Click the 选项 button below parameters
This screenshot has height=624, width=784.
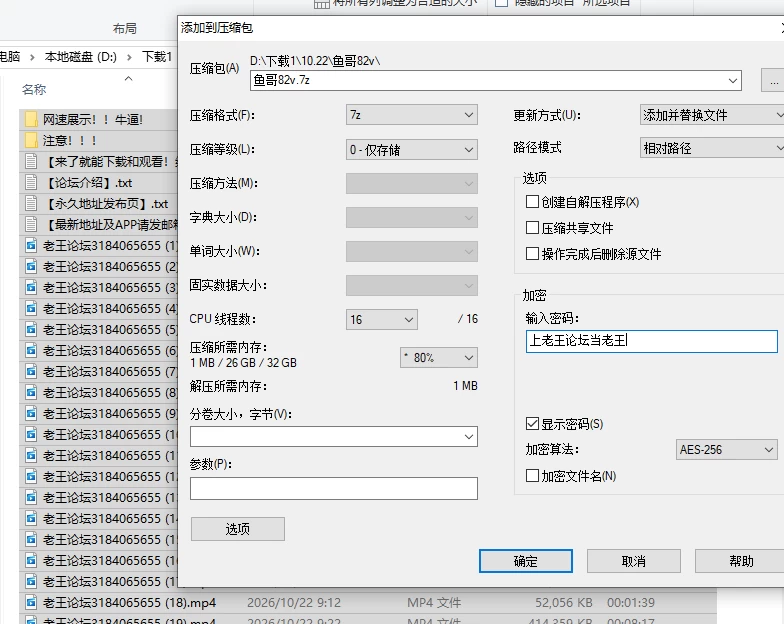[x=238, y=529]
